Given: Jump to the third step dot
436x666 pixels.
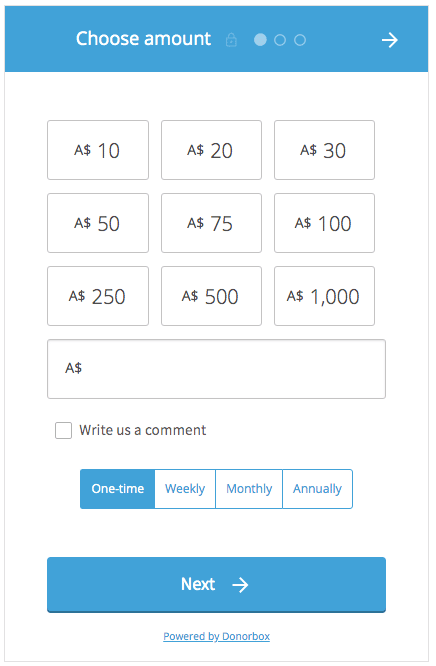Looking at the screenshot, I should coord(300,40).
